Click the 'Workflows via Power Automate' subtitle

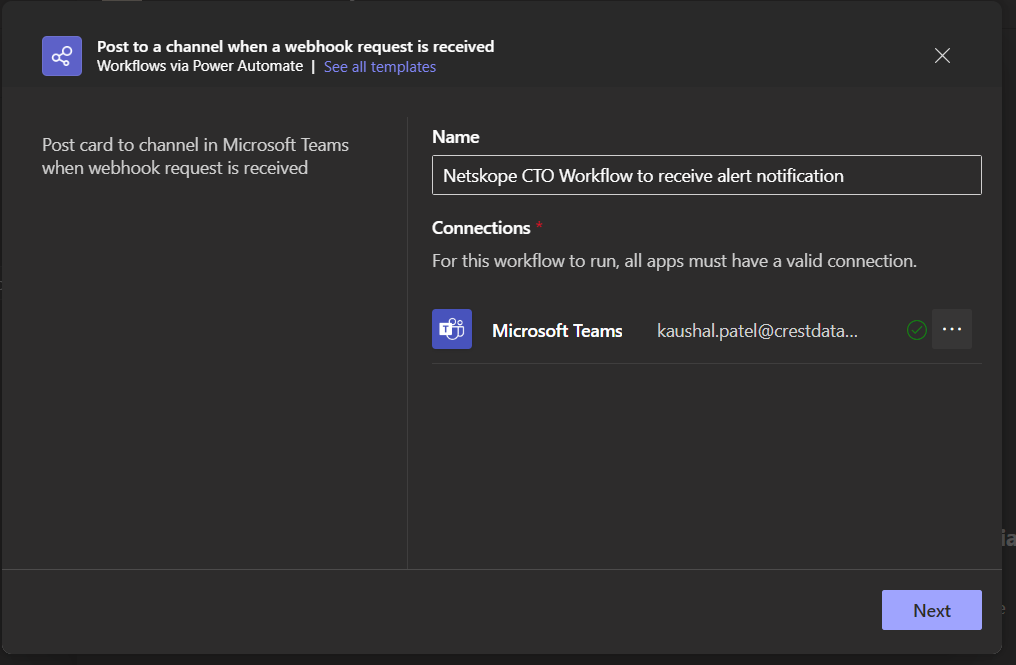pyautogui.click(x=200, y=66)
